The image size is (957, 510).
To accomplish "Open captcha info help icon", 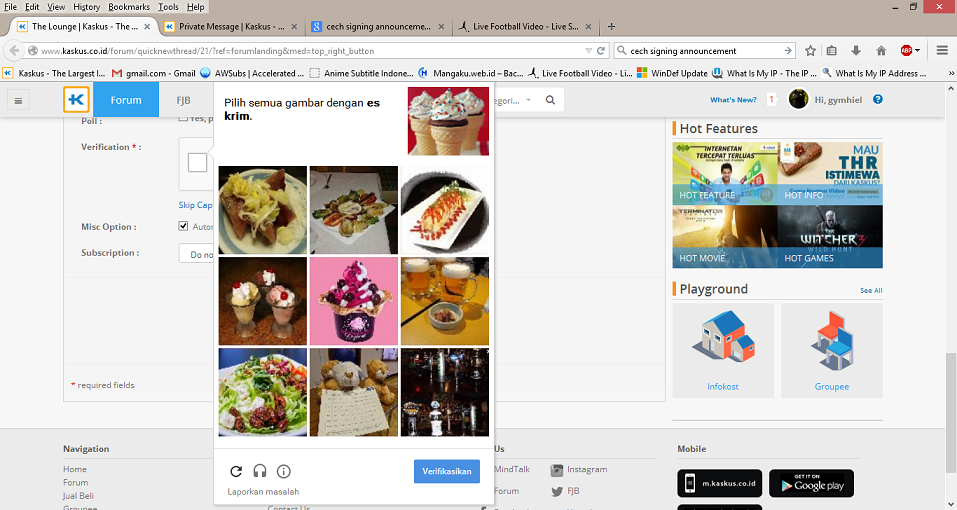I will tap(284, 471).
